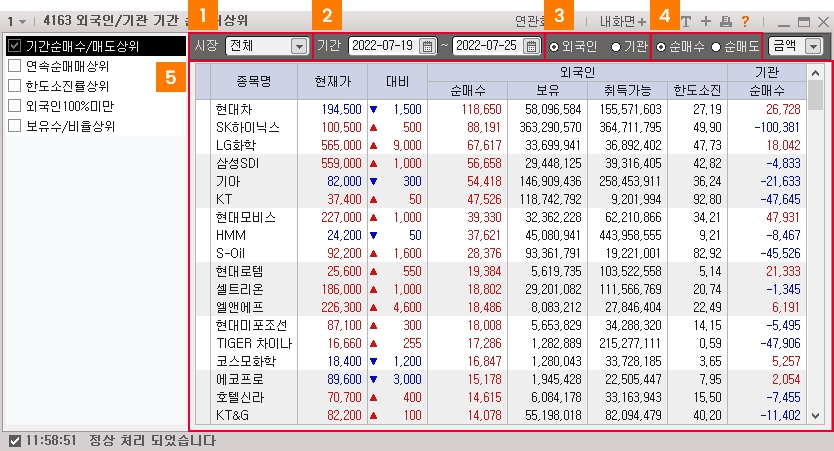Click the vertical scrollbar thumb
The width and height of the screenshot is (834, 451).
(x=815, y=95)
